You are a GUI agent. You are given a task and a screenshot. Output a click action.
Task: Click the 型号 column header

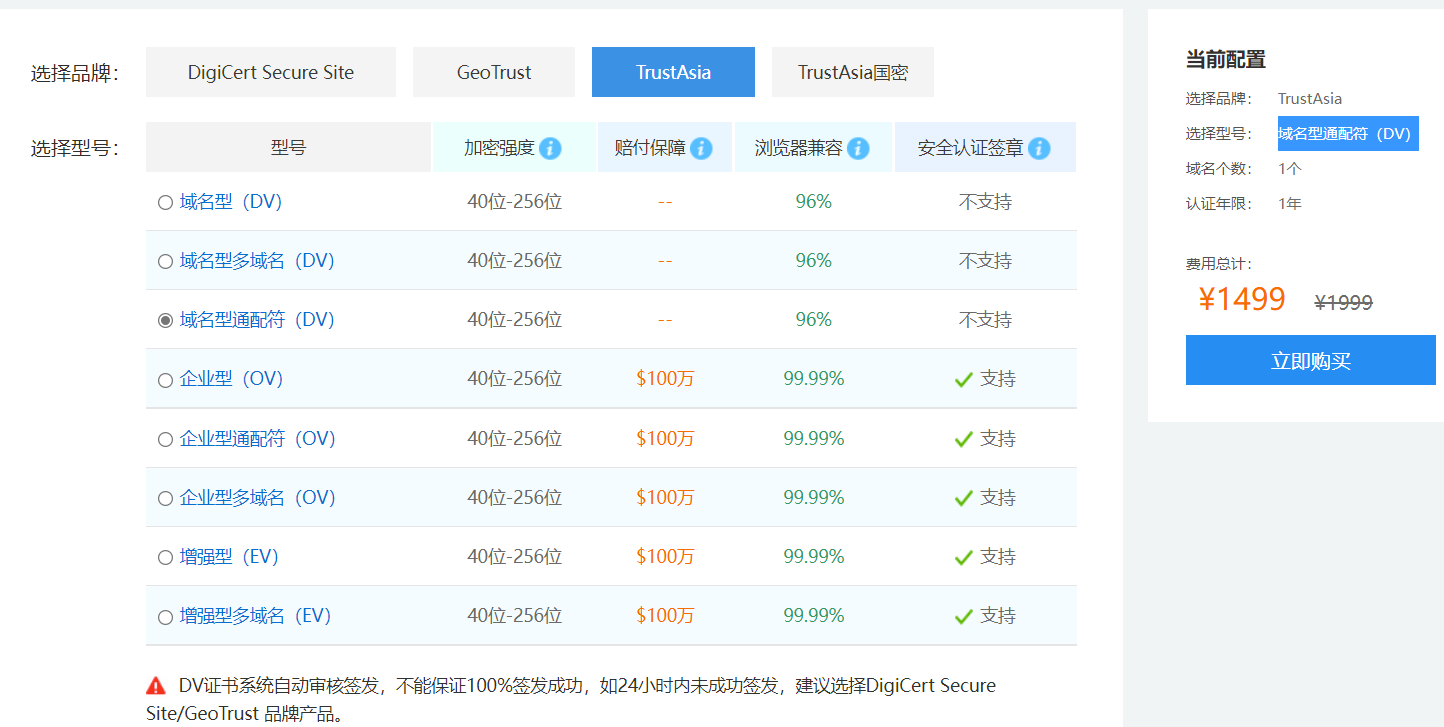click(288, 147)
